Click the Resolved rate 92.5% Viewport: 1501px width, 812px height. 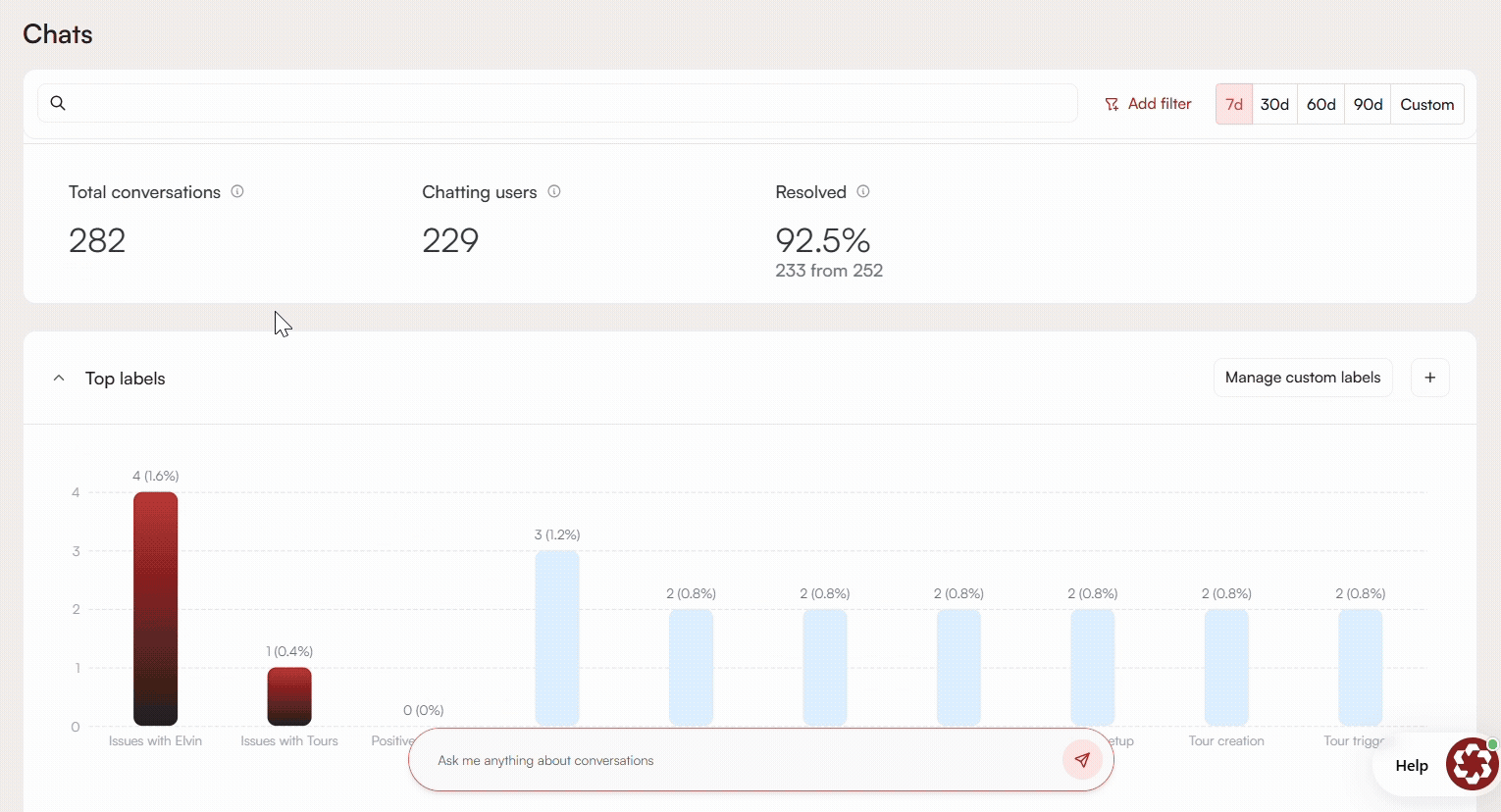(x=823, y=240)
